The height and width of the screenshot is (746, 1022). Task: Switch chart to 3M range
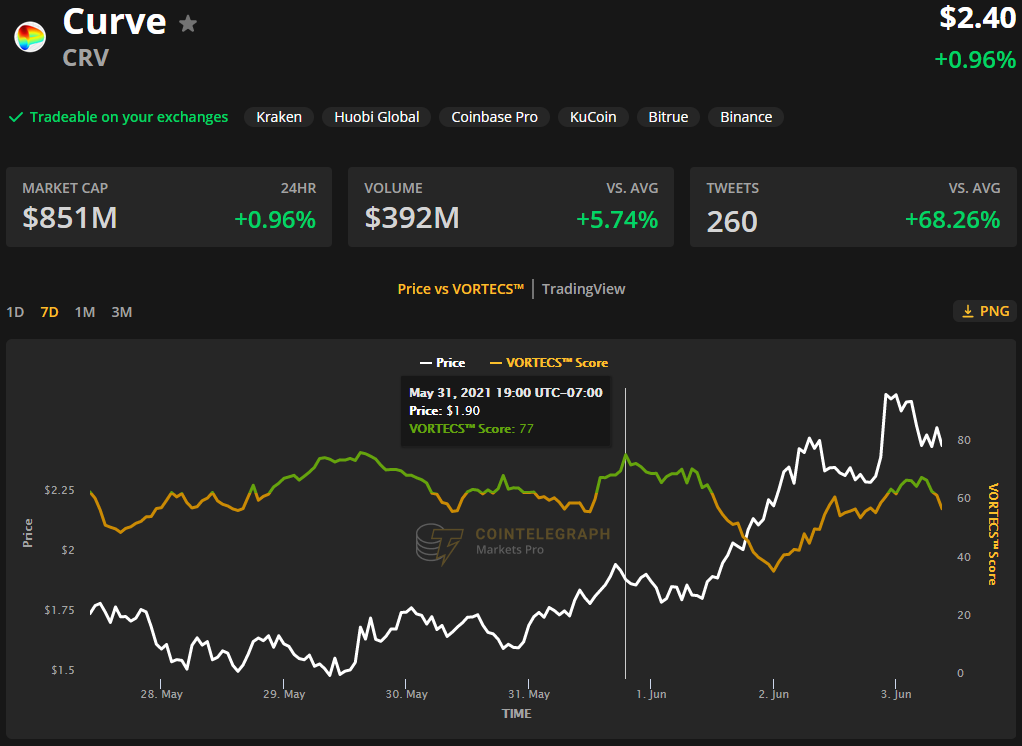pos(121,312)
